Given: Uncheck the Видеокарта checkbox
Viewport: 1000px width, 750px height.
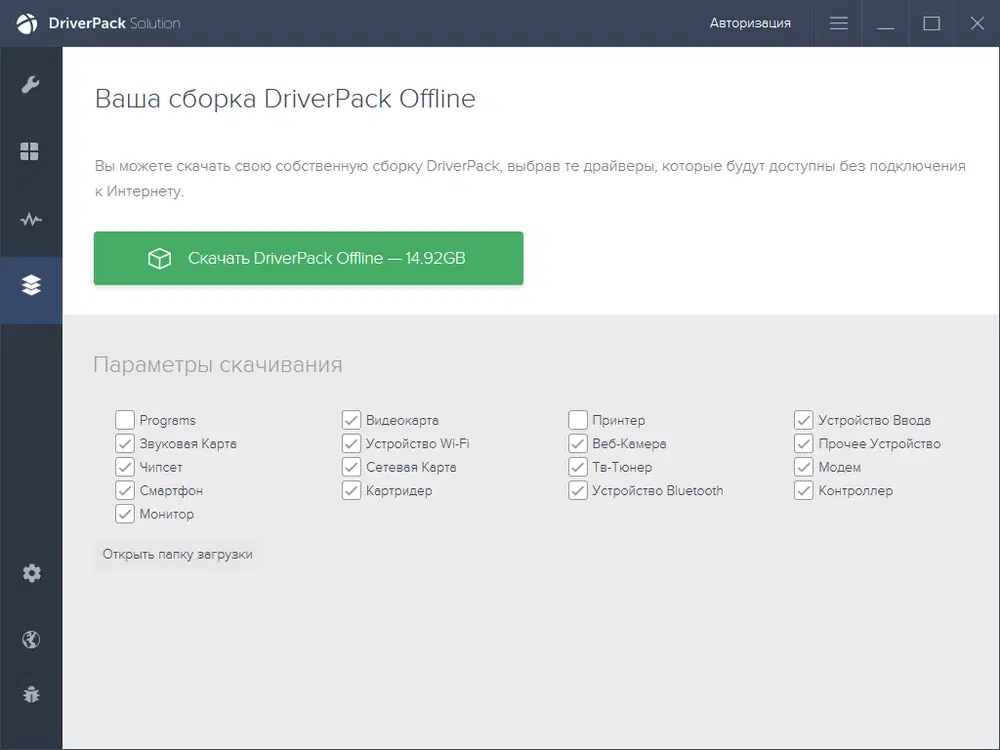Looking at the screenshot, I should pyautogui.click(x=351, y=420).
